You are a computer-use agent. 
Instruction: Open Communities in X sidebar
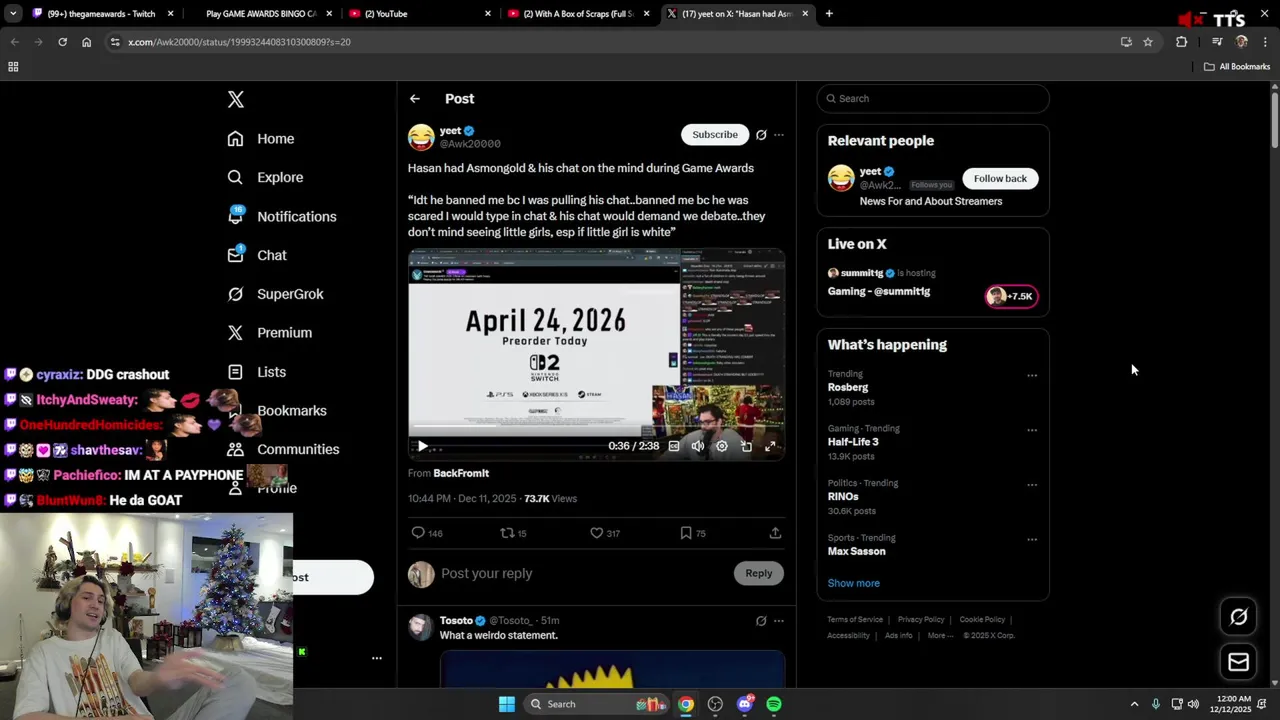coord(283,449)
